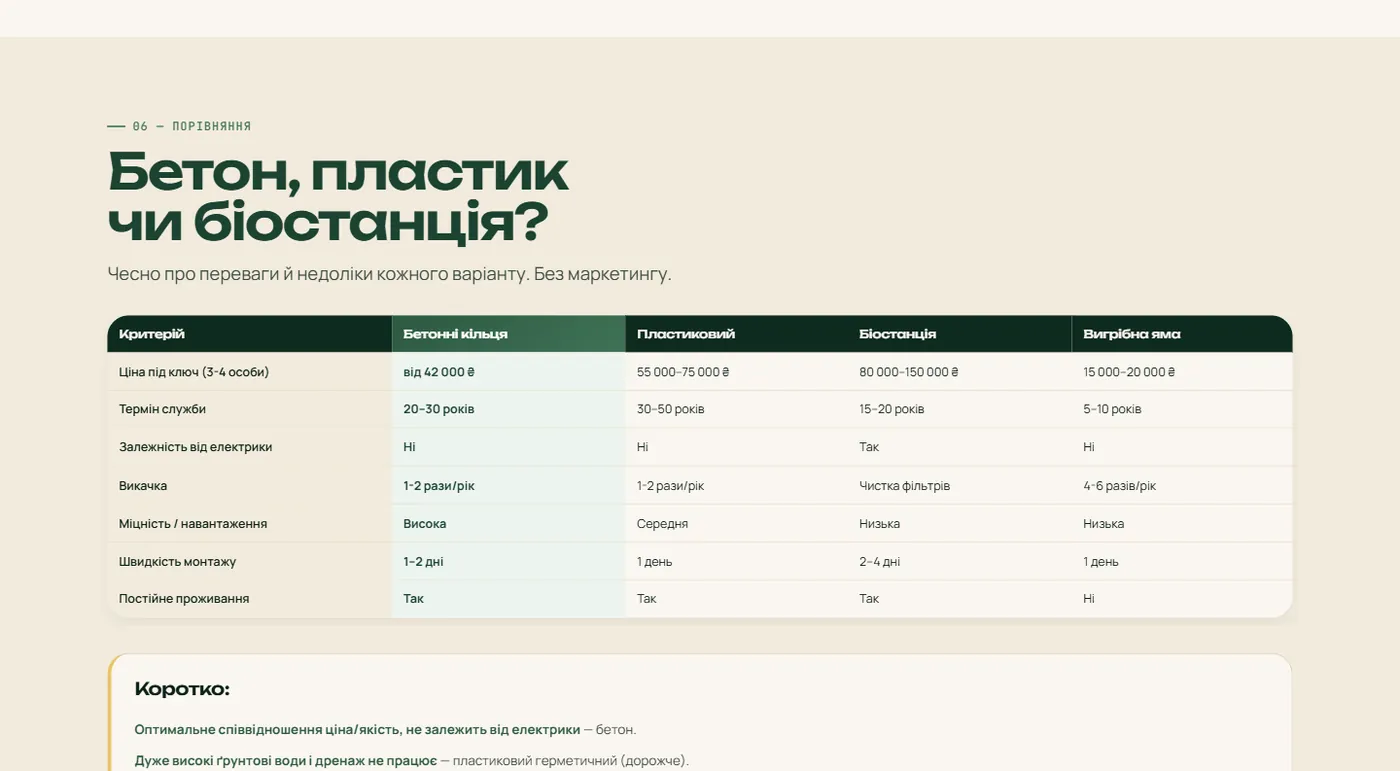Click the "20–30 років" service life cell
Image resolution: width=1400 pixels, height=771 pixels.
coord(439,409)
